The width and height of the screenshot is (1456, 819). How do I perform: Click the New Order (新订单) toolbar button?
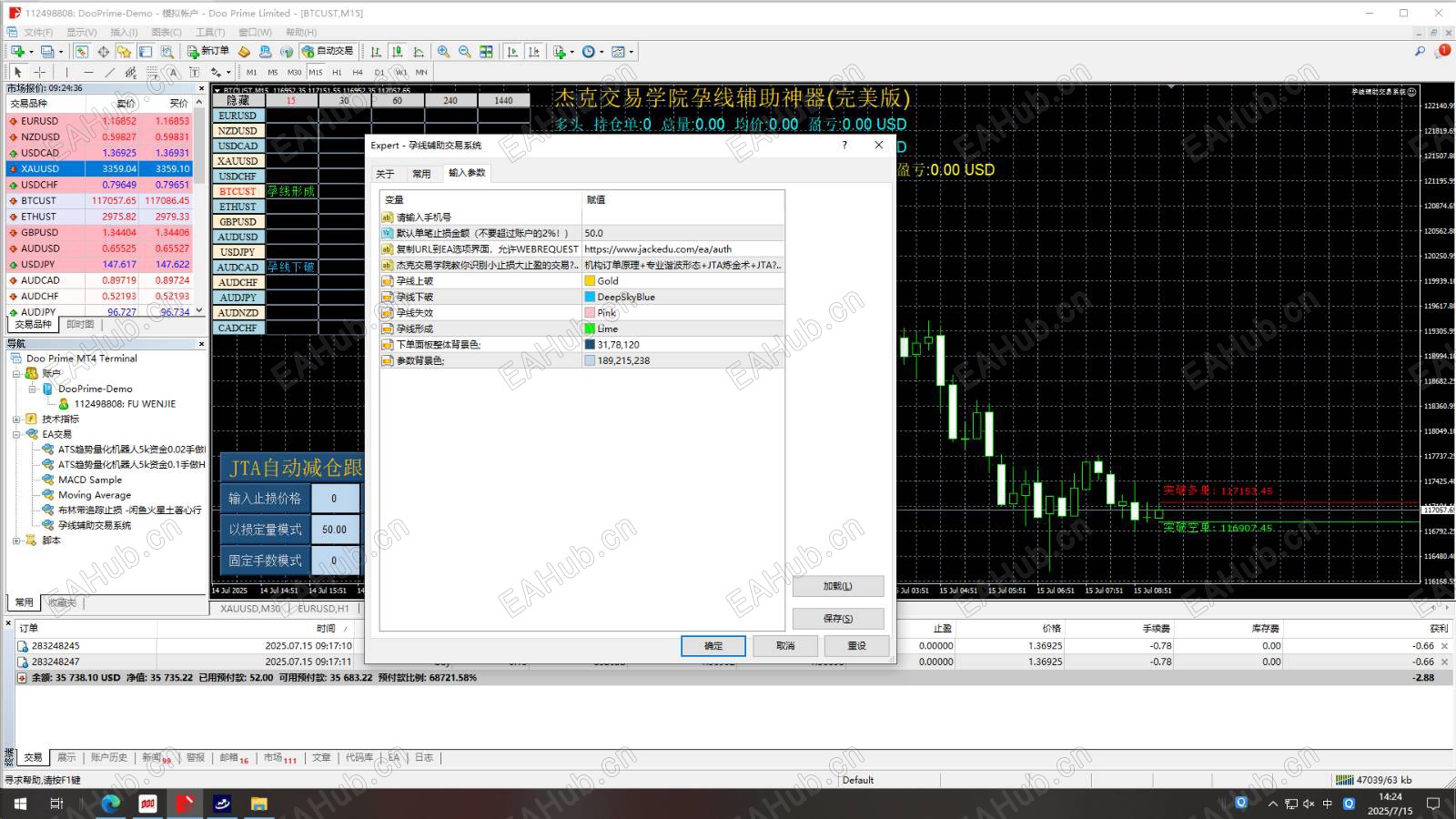(208, 52)
